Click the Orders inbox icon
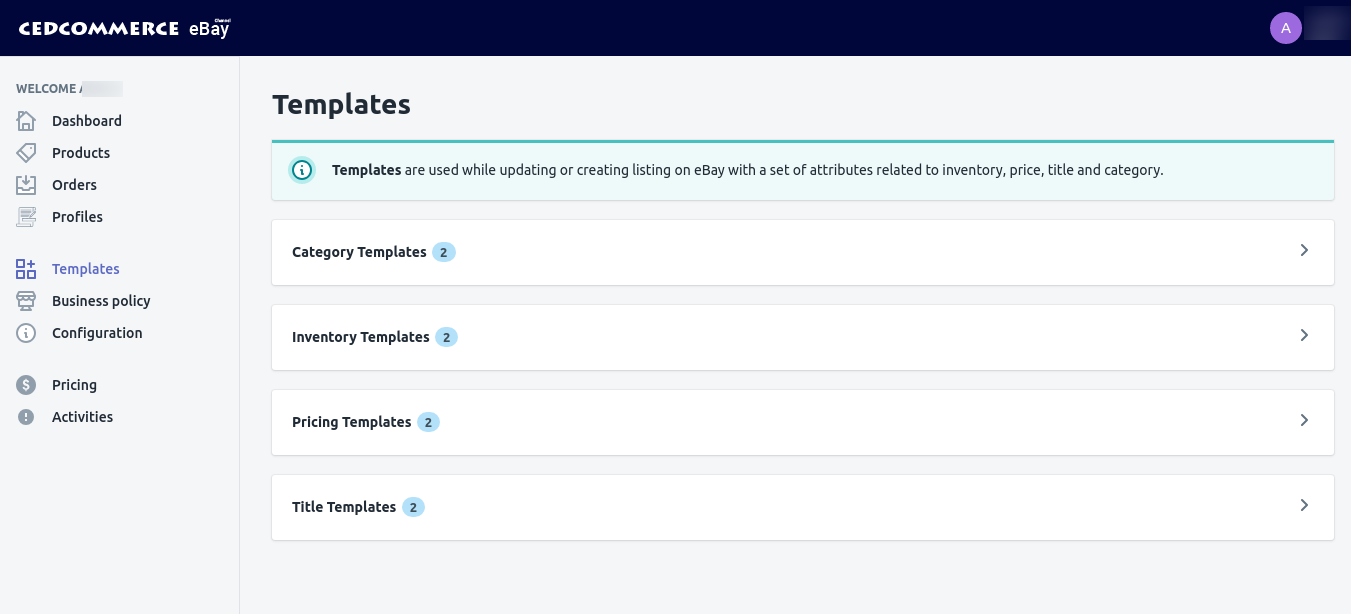Image resolution: width=1351 pixels, height=614 pixels. click(x=26, y=185)
